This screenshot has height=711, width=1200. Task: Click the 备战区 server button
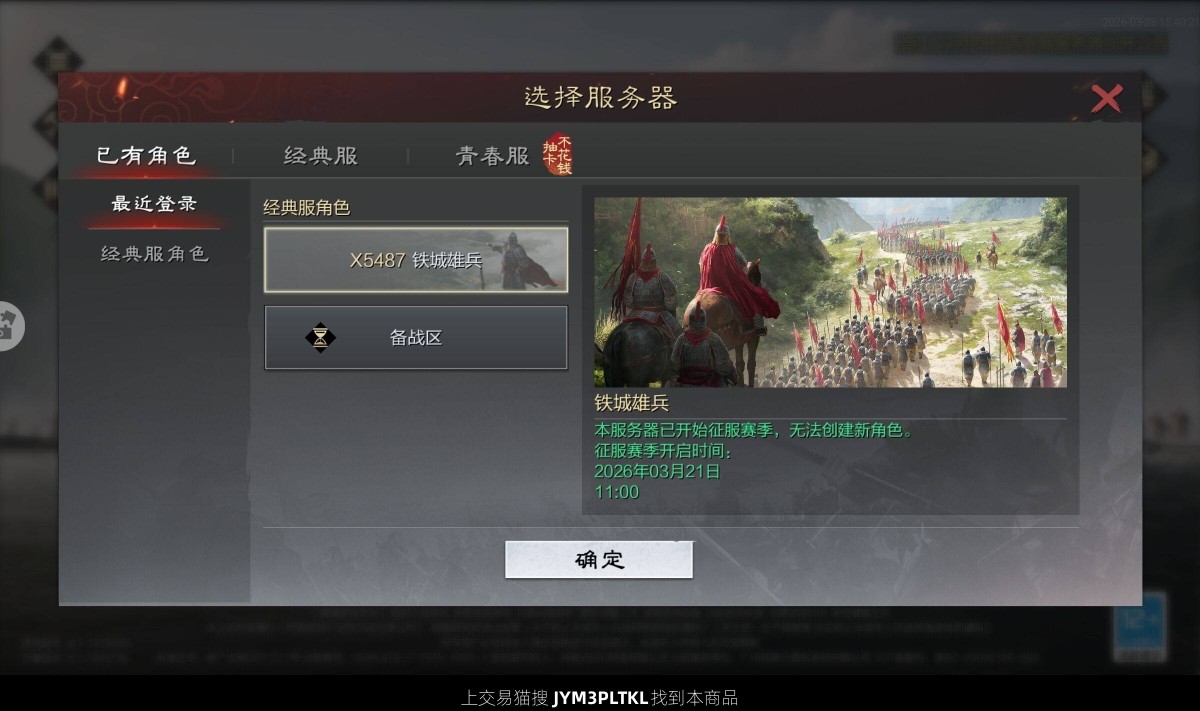pos(416,338)
